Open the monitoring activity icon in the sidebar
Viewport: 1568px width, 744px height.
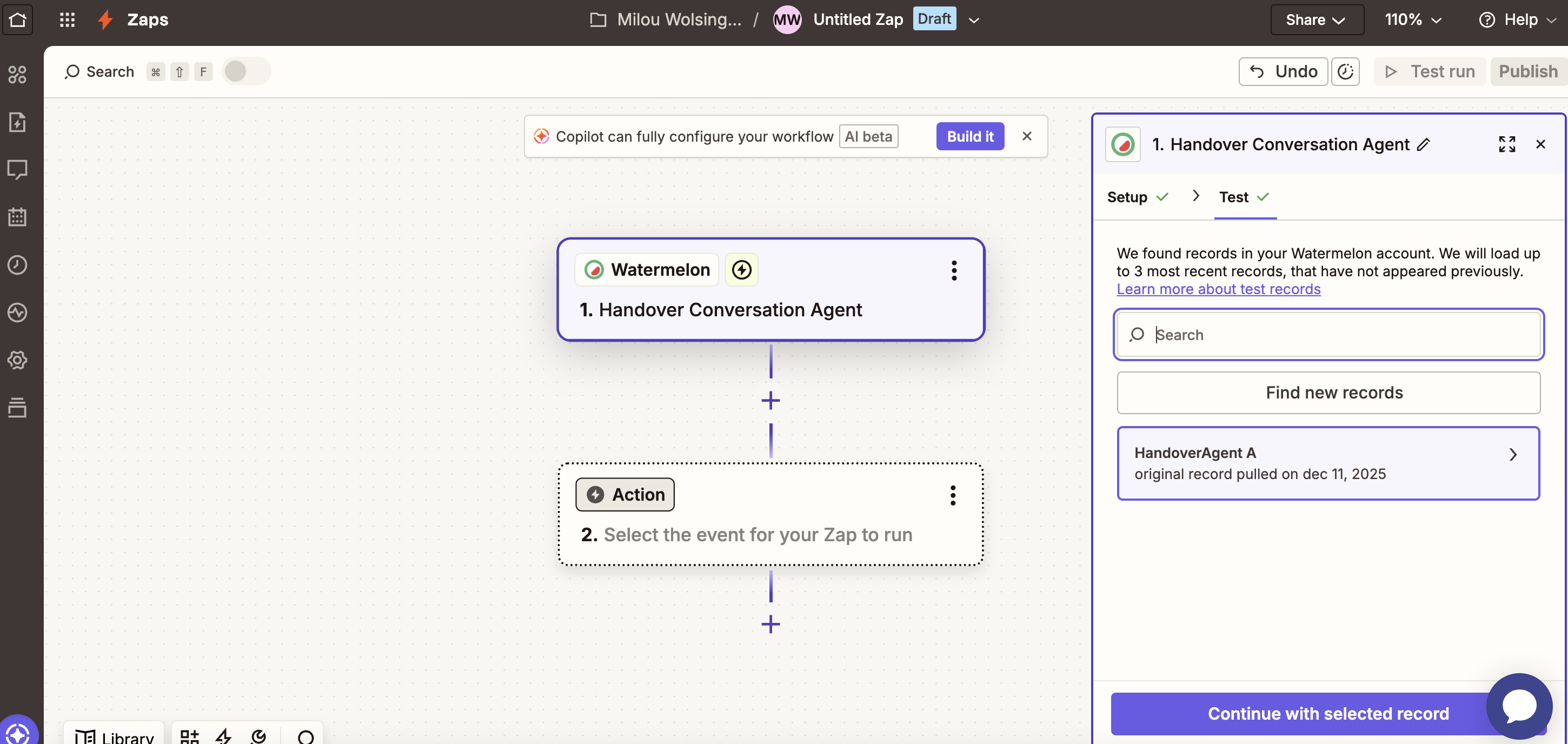click(x=18, y=313)
